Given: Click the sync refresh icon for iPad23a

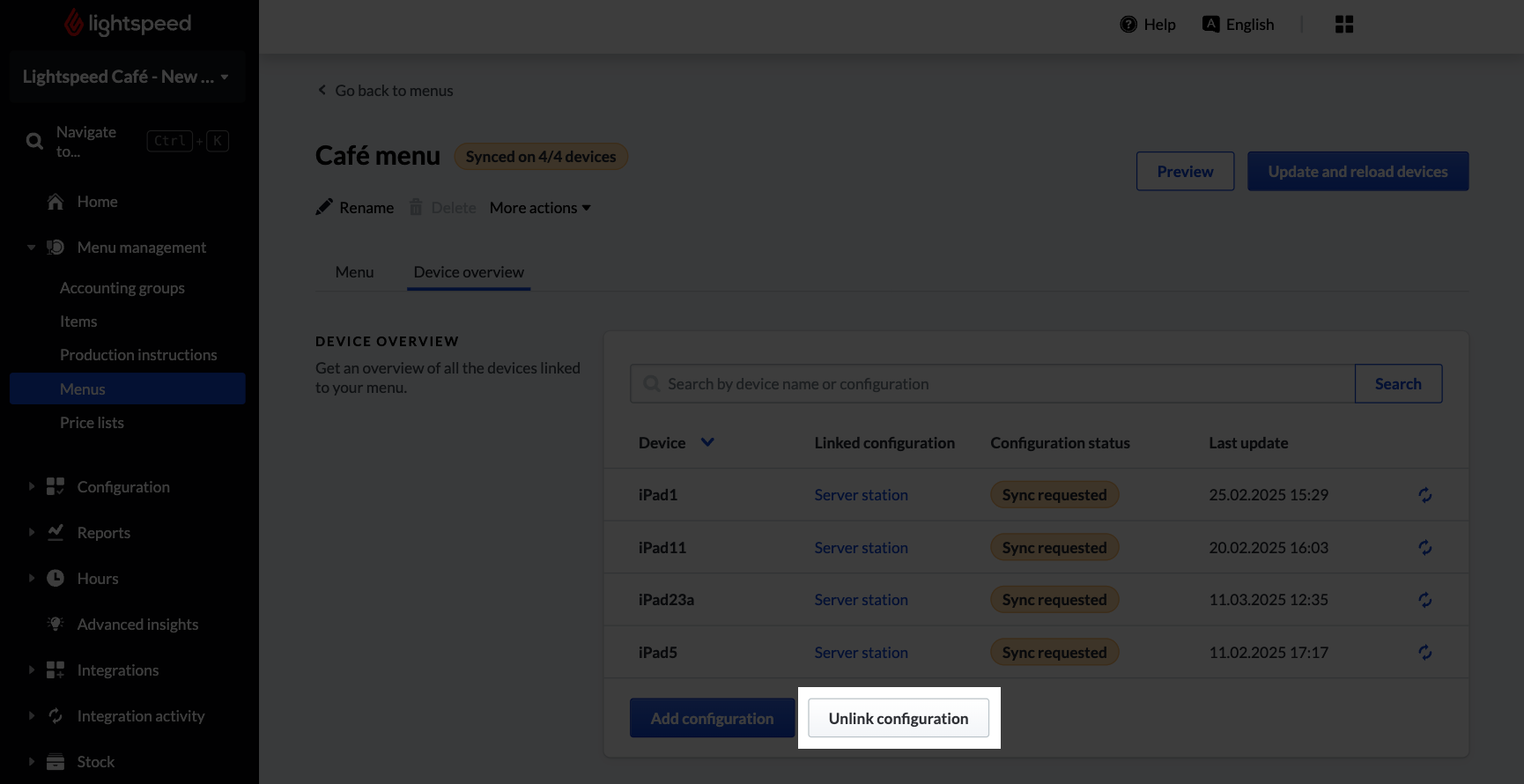Looking at the screenshot, I should (x=1424, y=600).
